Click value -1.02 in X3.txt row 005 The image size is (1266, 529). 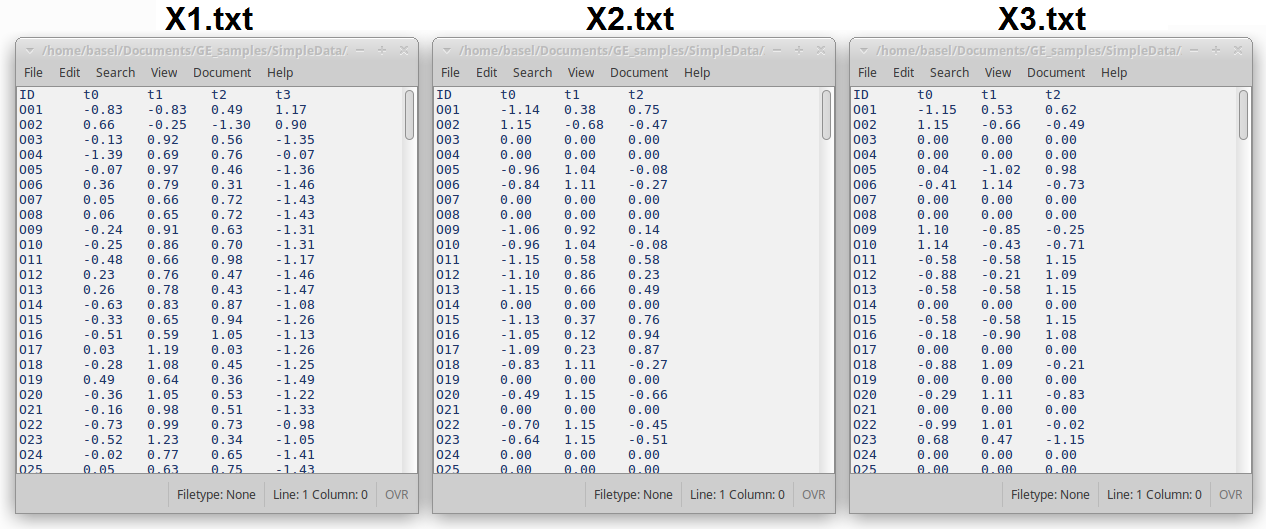coord(1001,170)
